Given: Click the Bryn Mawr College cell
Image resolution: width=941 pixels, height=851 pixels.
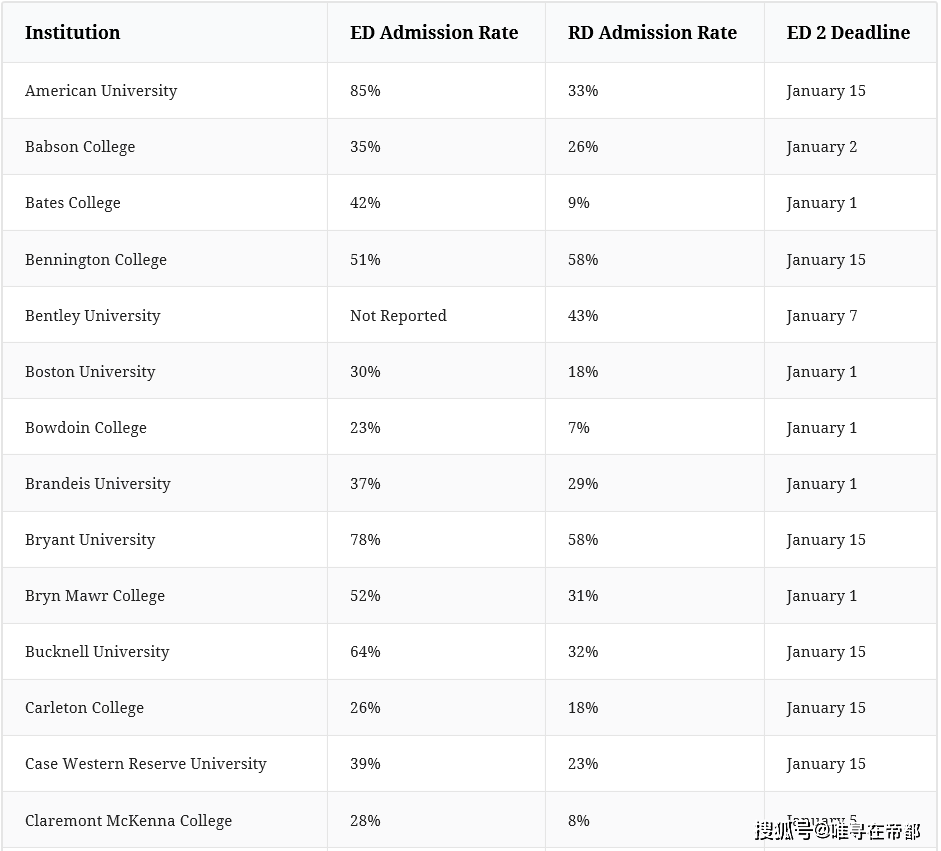Looking at the screenshot, I should tap(95, 596).
